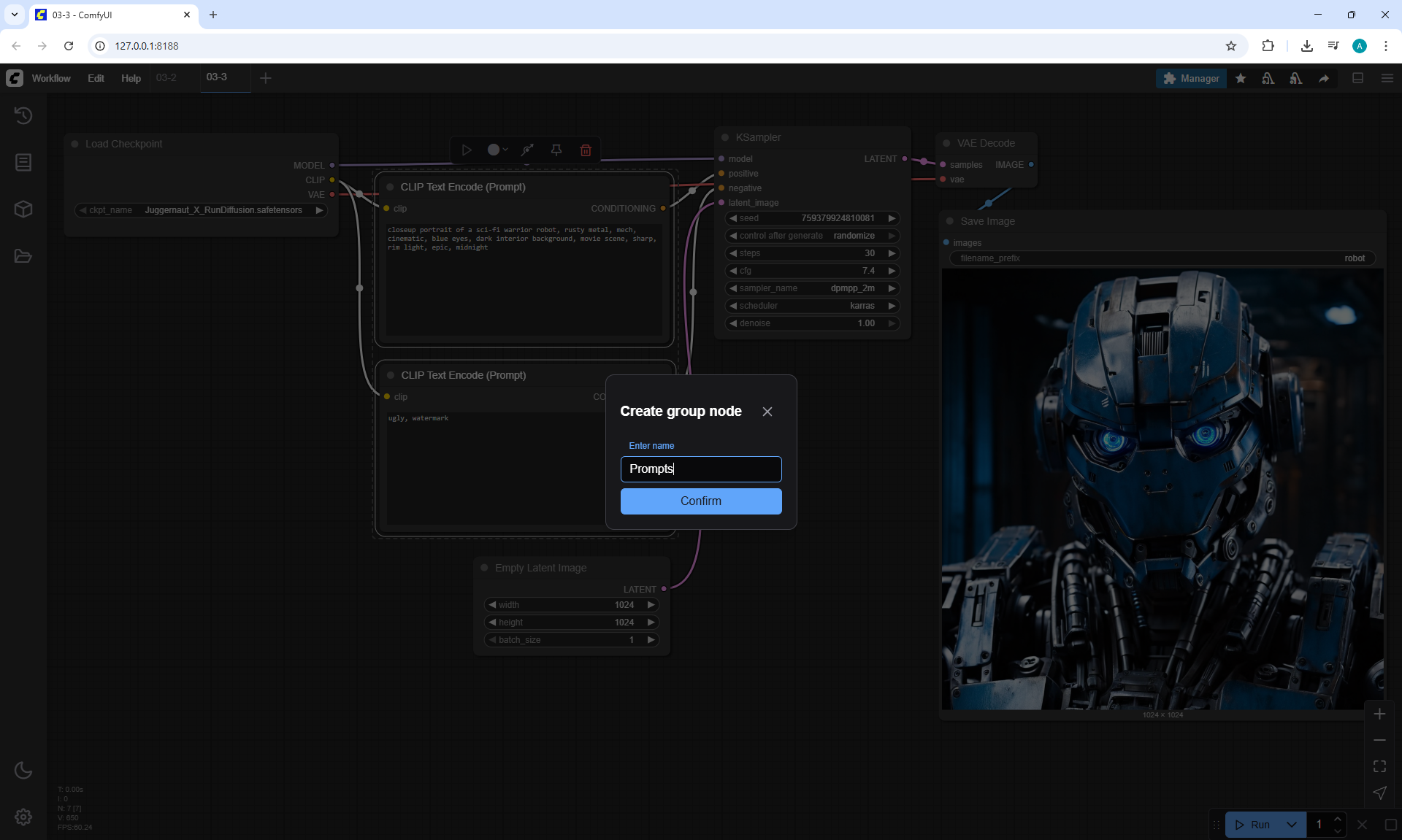
Task: Open the Workflow menu
Action: click(x=51, y=78)
